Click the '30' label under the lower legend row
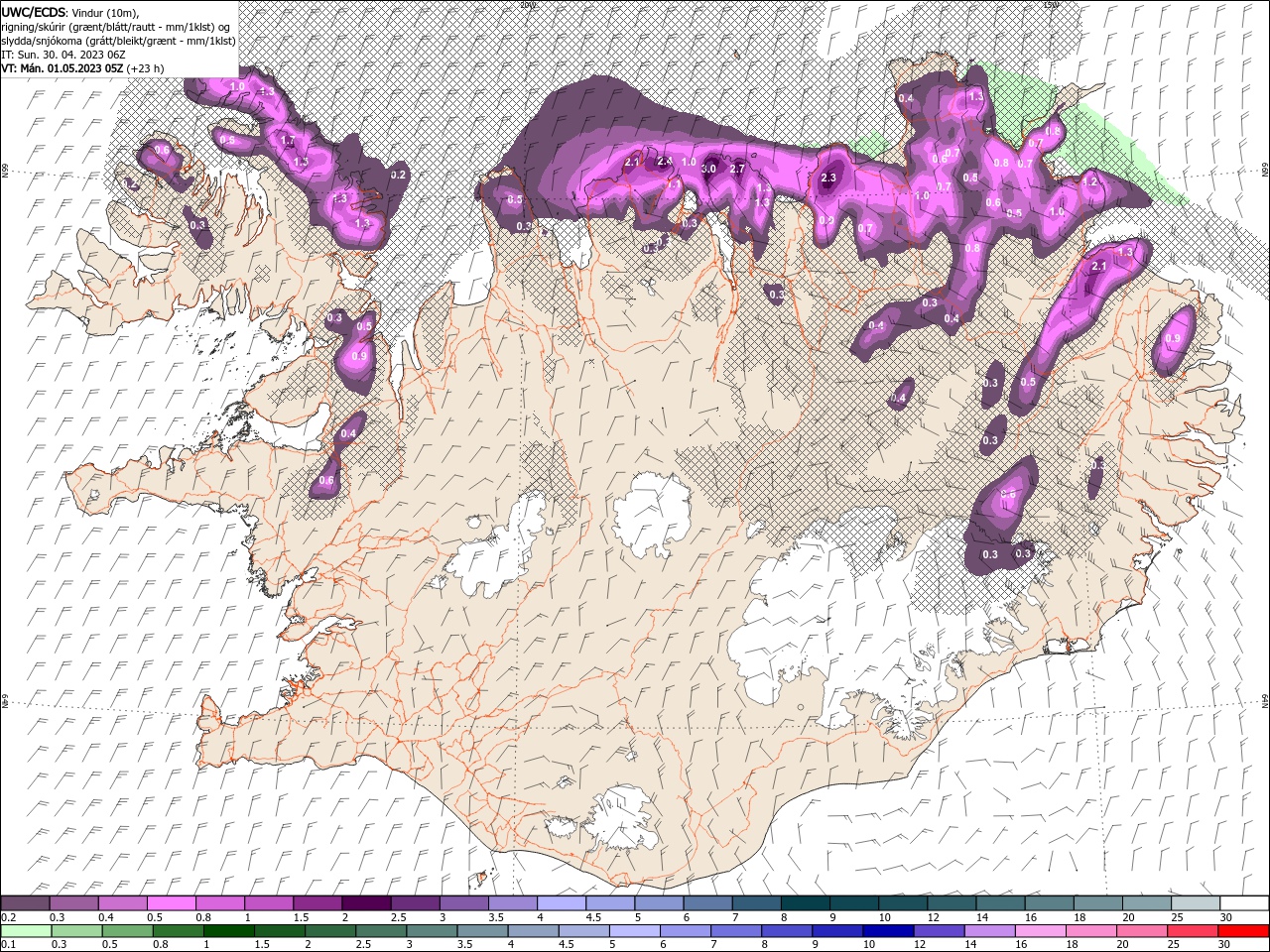This screenshot has width=1270, height=952. (1224, 945)
